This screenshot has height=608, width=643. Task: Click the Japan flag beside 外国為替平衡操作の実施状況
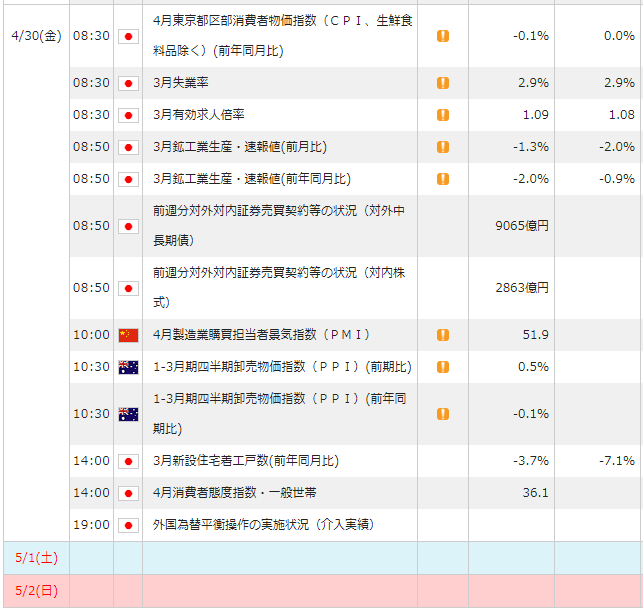(x=128, y=526)
